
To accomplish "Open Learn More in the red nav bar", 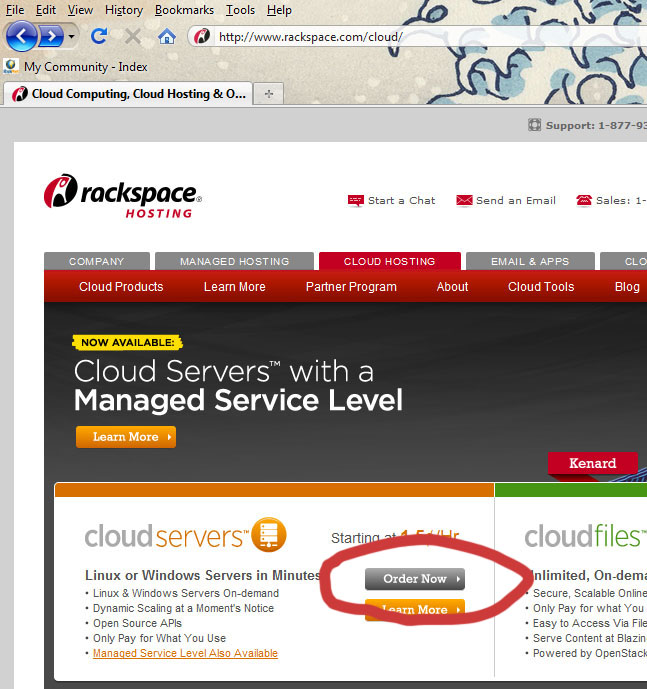I will coord(234,286).
